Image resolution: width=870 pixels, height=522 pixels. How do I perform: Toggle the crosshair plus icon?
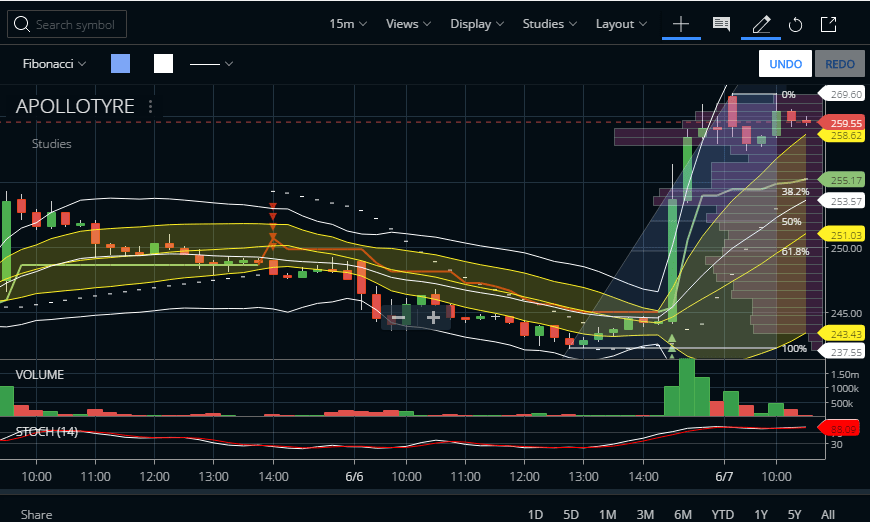pyautogui.click(x=681, y=24)
